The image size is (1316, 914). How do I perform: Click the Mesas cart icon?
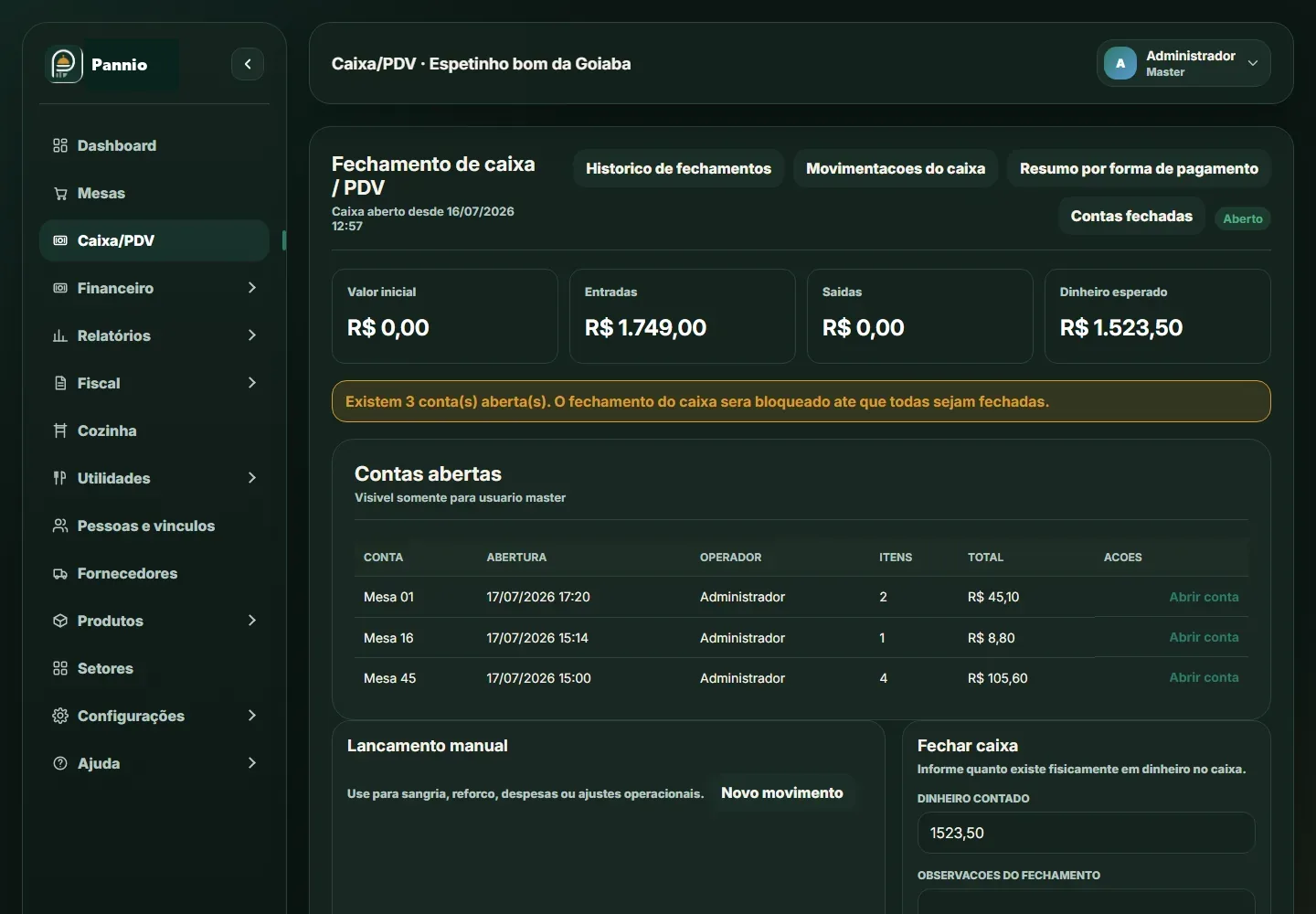click(x=60, y=193)
